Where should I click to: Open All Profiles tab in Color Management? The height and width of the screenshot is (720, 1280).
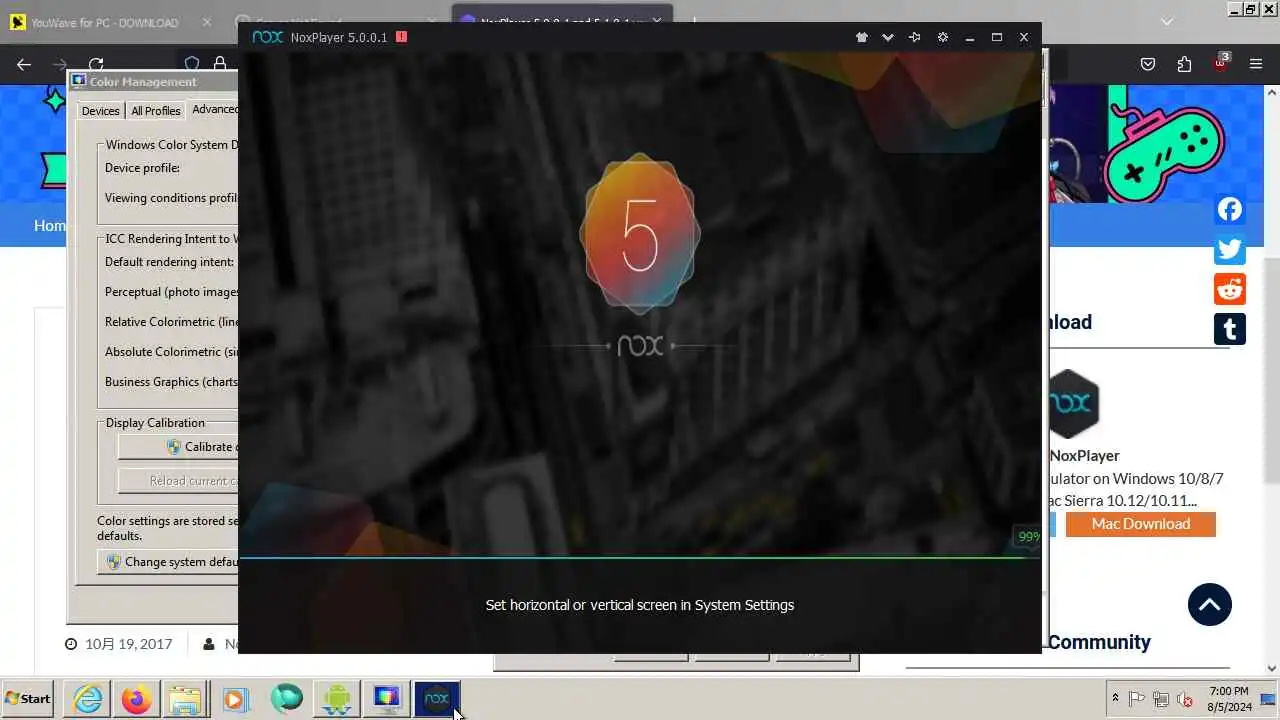click(156, 111)
